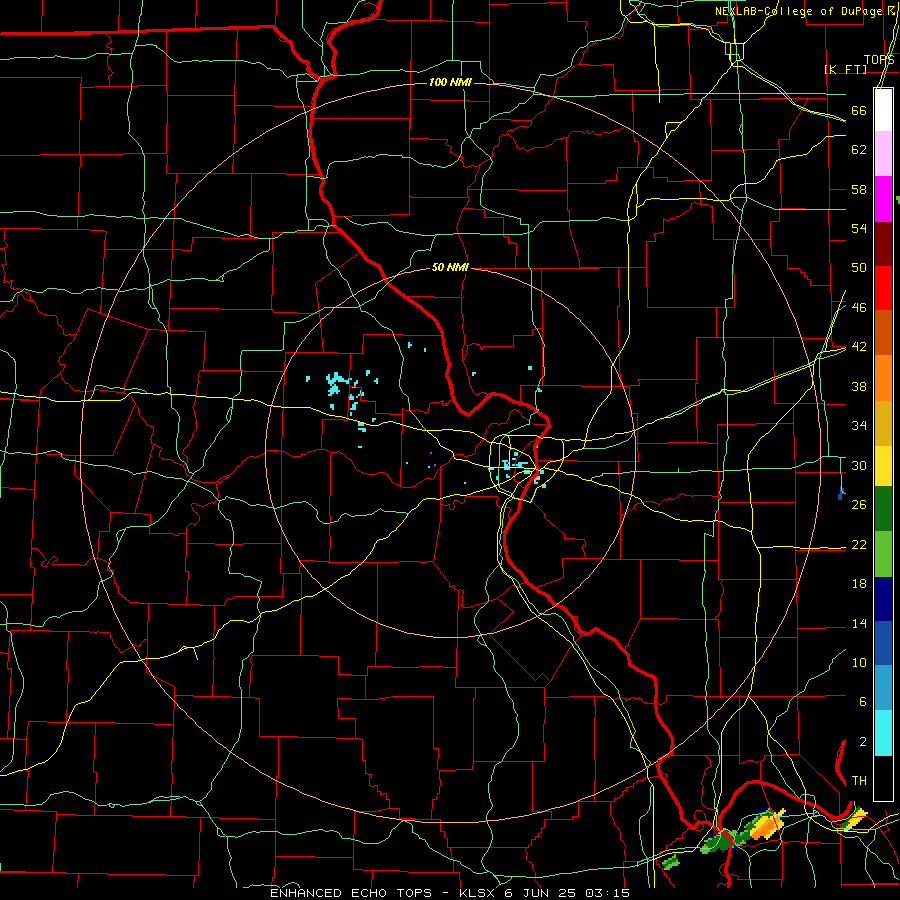The width and height of the screenshot is (900, 900).
Task: Click the dark green legend swatch
Action: (x=883, y=509)
